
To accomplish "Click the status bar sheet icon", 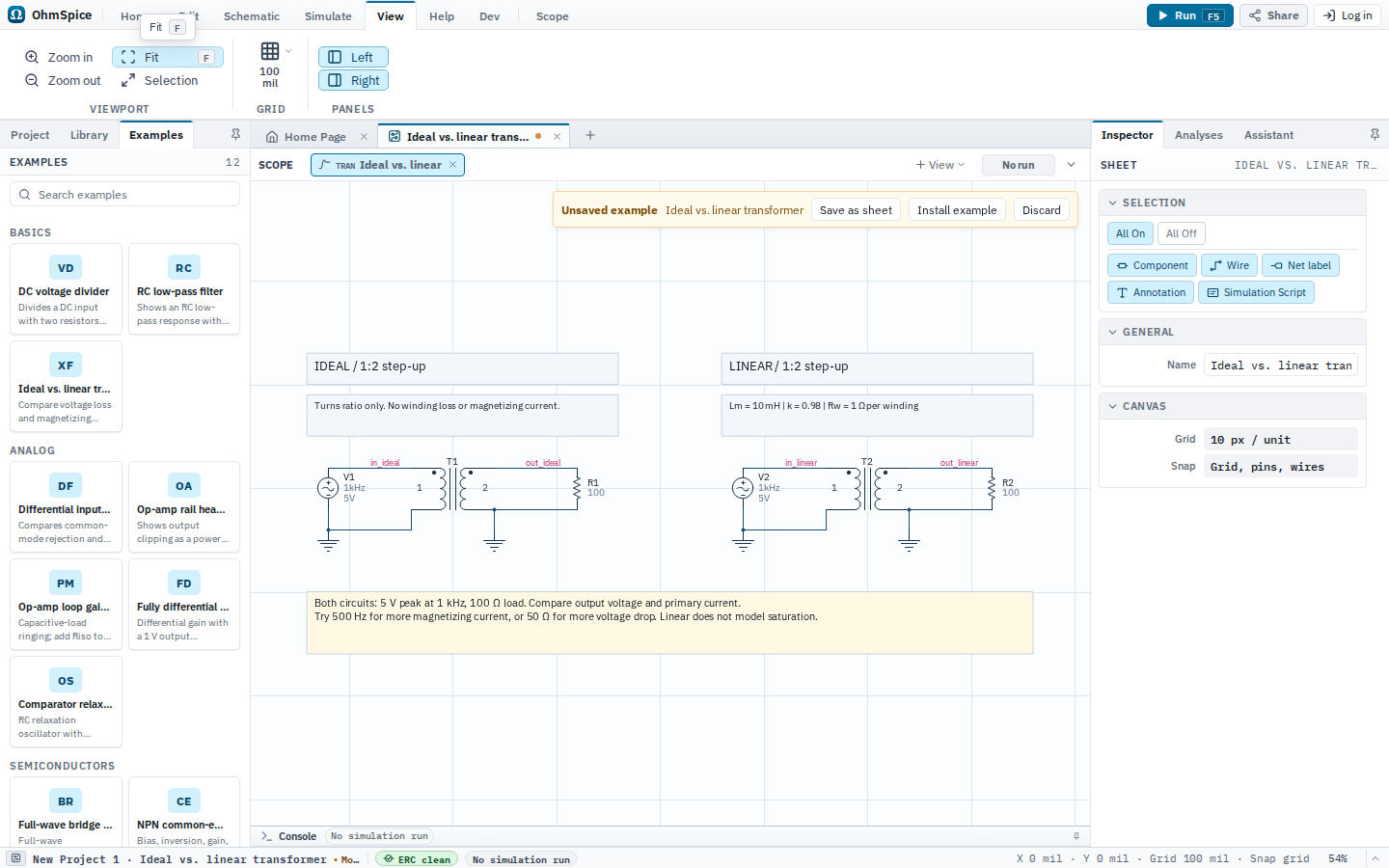I will coord(16,858).
